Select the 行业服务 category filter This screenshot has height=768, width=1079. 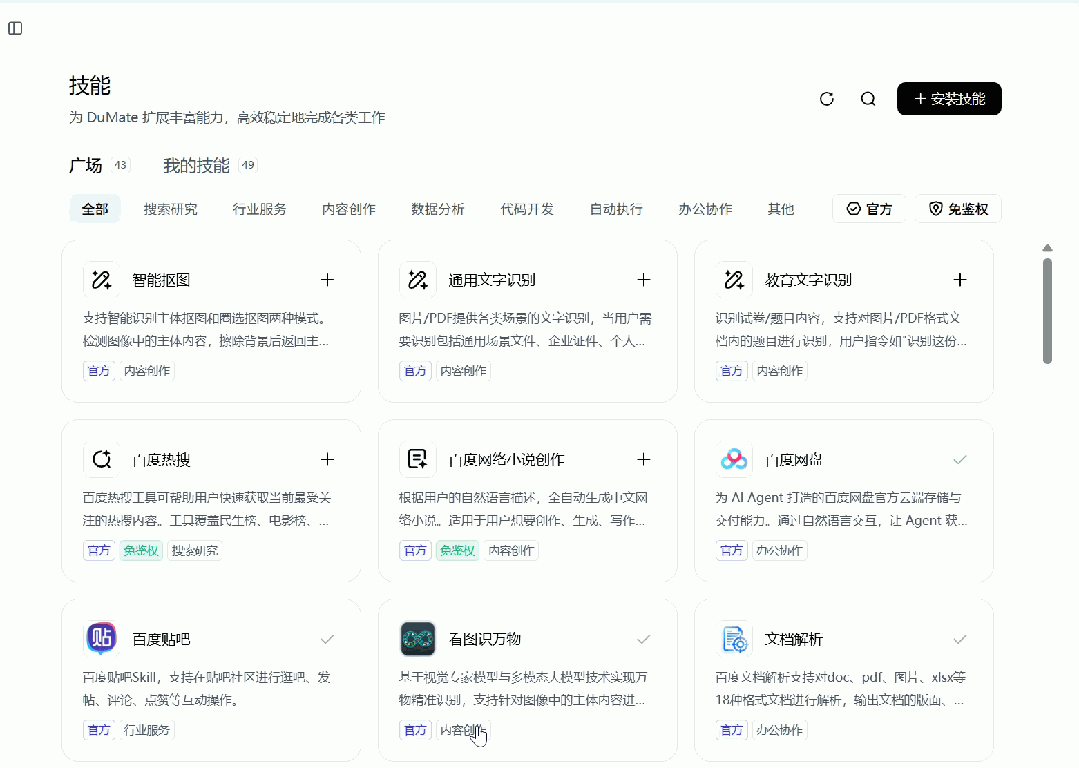pos(259,209)
